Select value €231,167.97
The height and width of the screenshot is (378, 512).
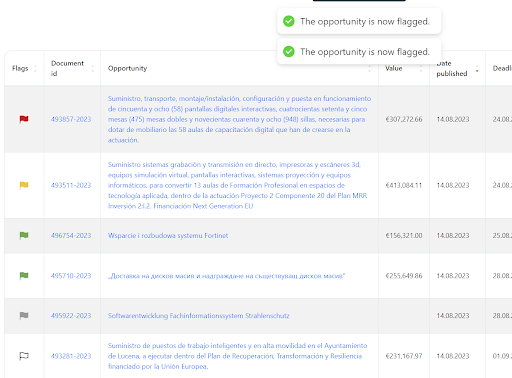404,356
